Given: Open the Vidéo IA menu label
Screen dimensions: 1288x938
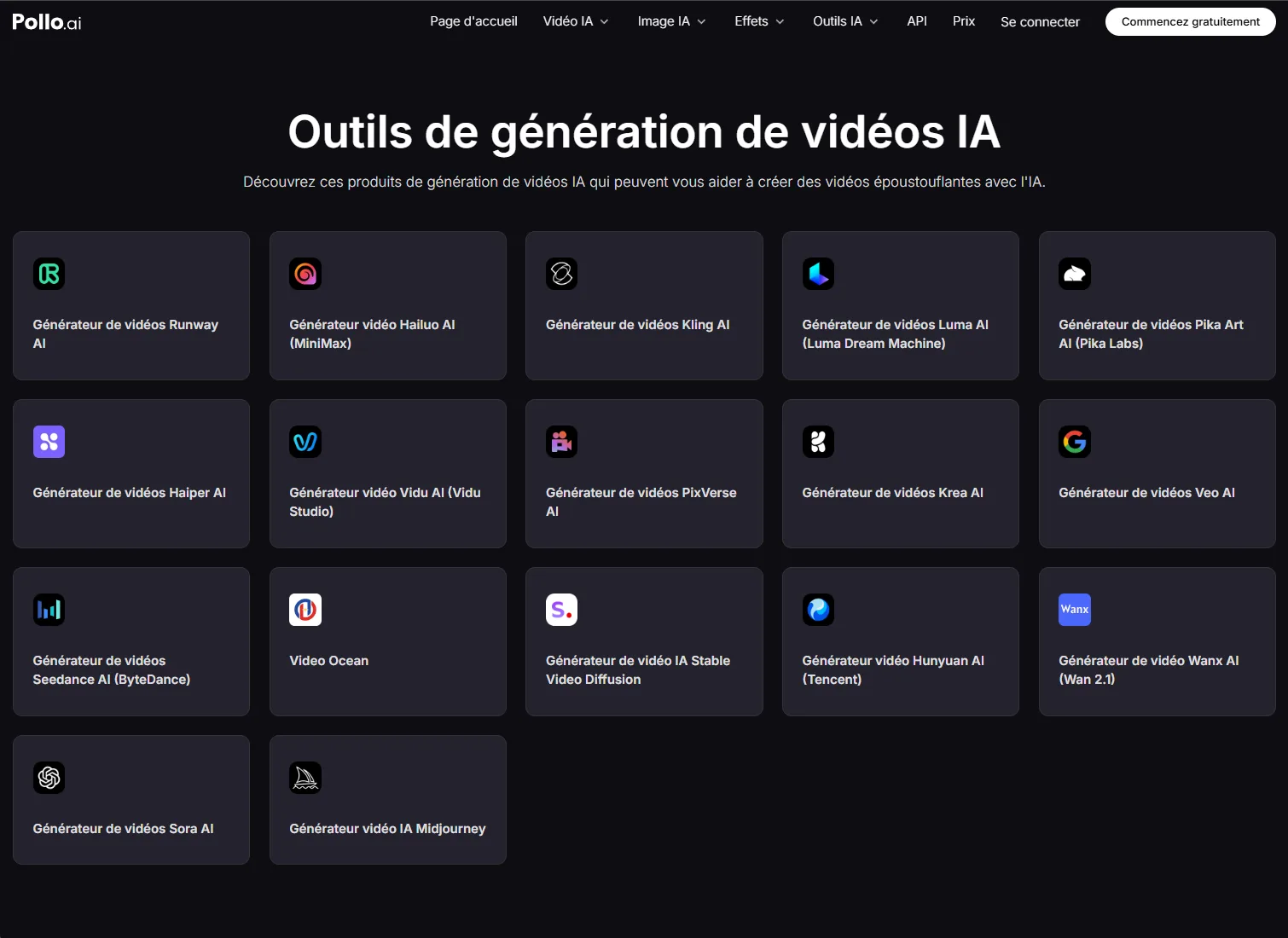Looking at the screenshot, I should (568, 21).
